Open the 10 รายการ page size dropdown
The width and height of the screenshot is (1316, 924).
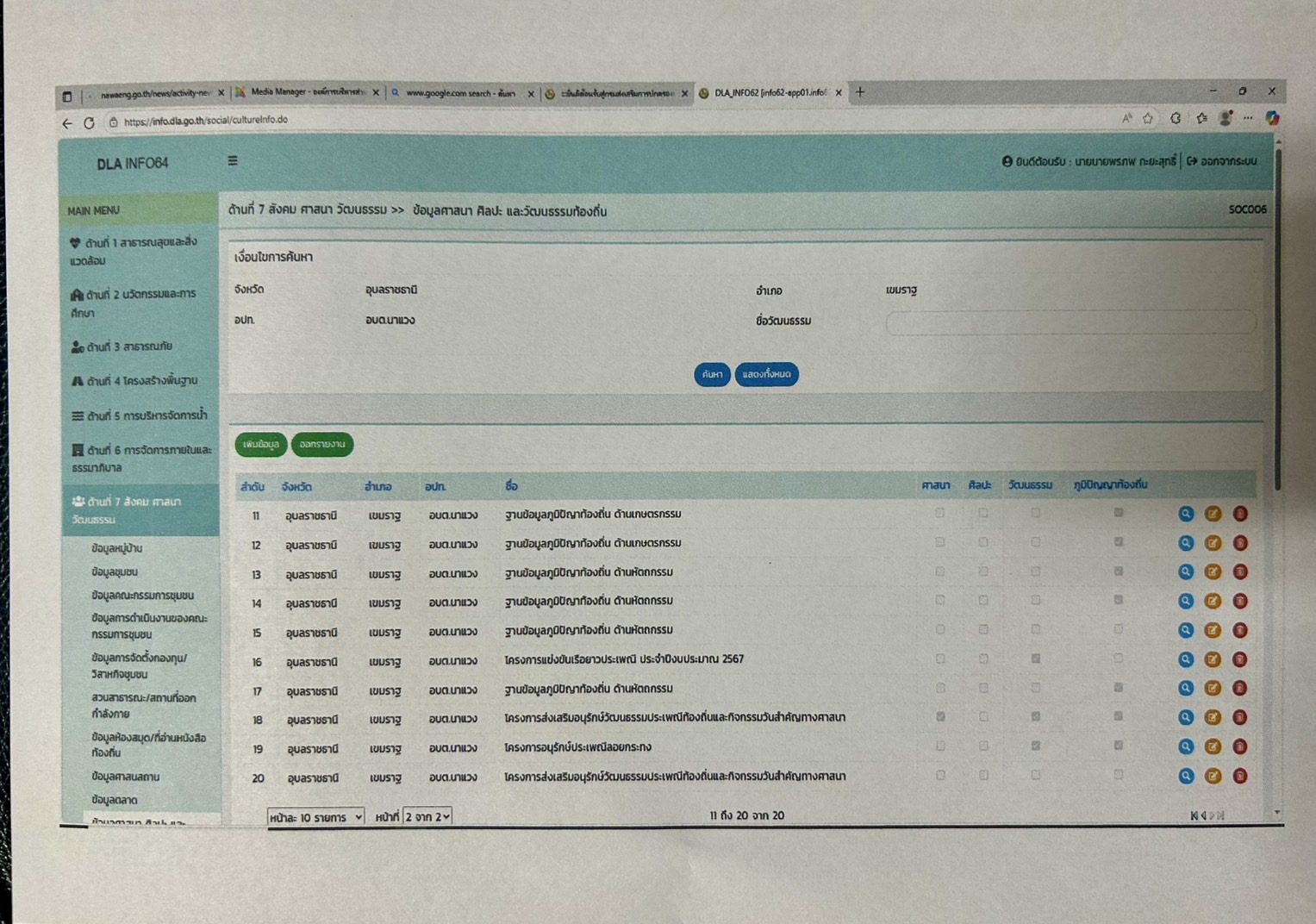315,816
